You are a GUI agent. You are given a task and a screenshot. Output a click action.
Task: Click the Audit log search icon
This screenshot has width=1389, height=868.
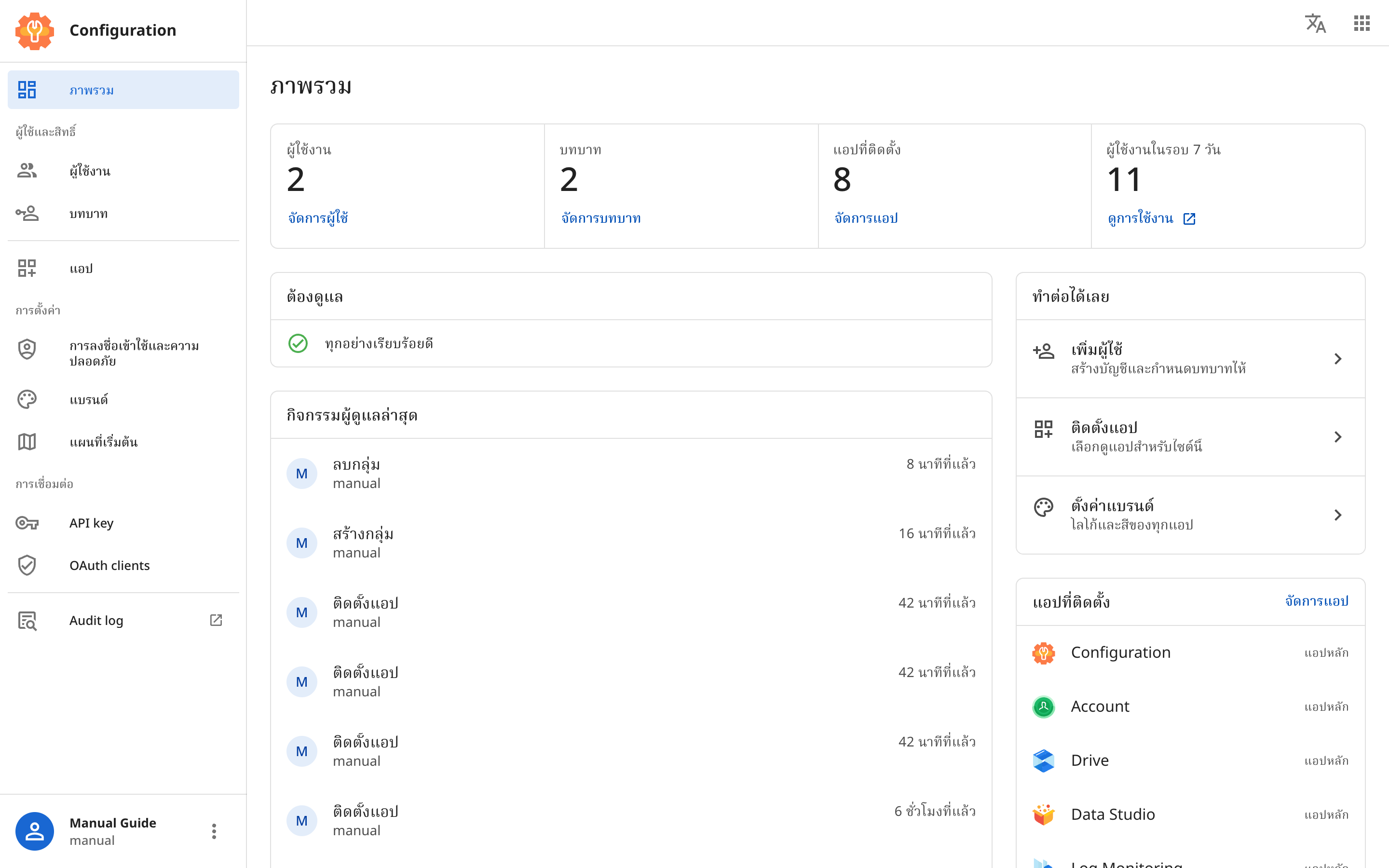(27, 621)
